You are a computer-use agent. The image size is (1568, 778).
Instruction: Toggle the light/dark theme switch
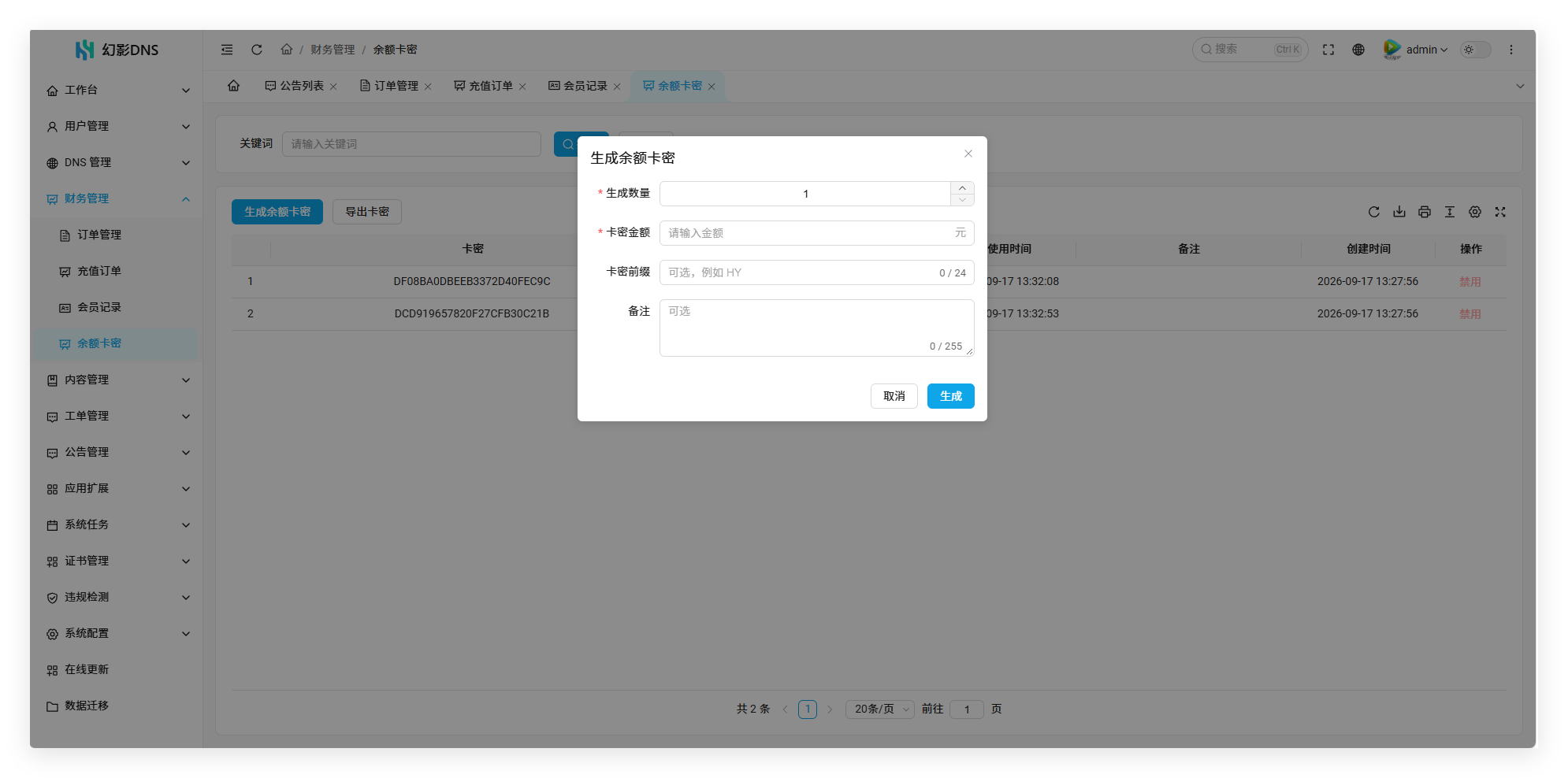[x=1476, y=50]
